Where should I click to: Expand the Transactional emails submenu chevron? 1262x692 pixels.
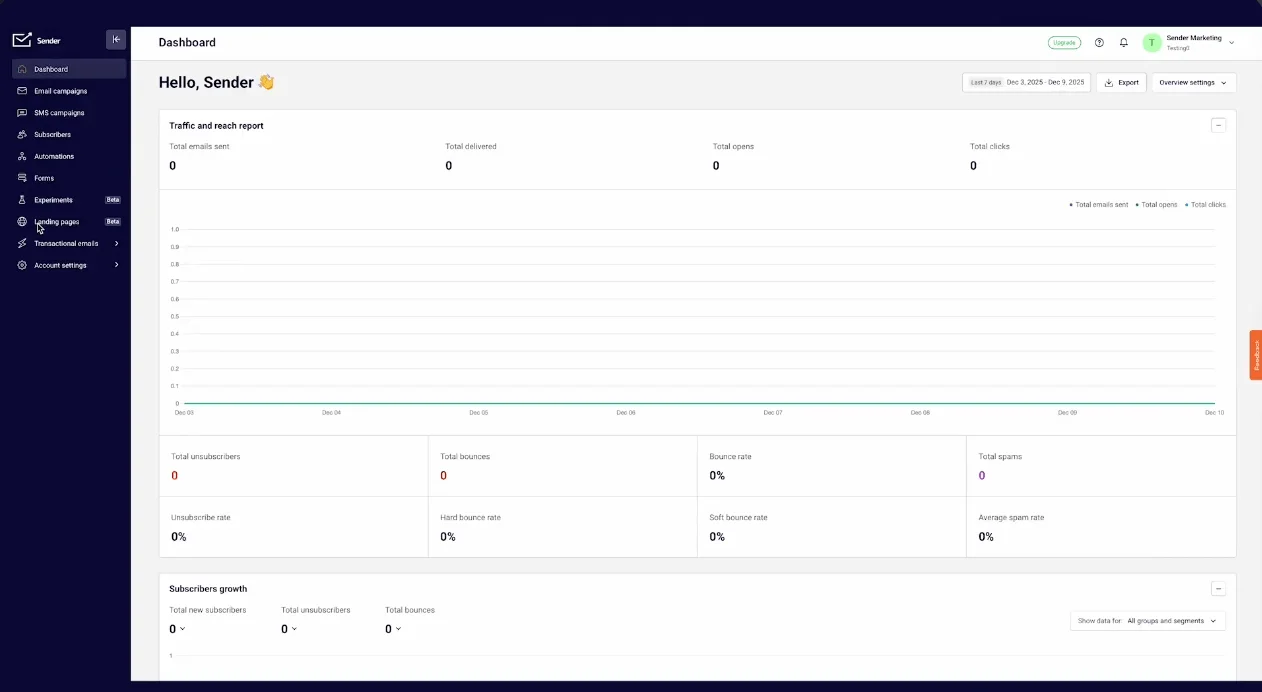pos(116,243)
